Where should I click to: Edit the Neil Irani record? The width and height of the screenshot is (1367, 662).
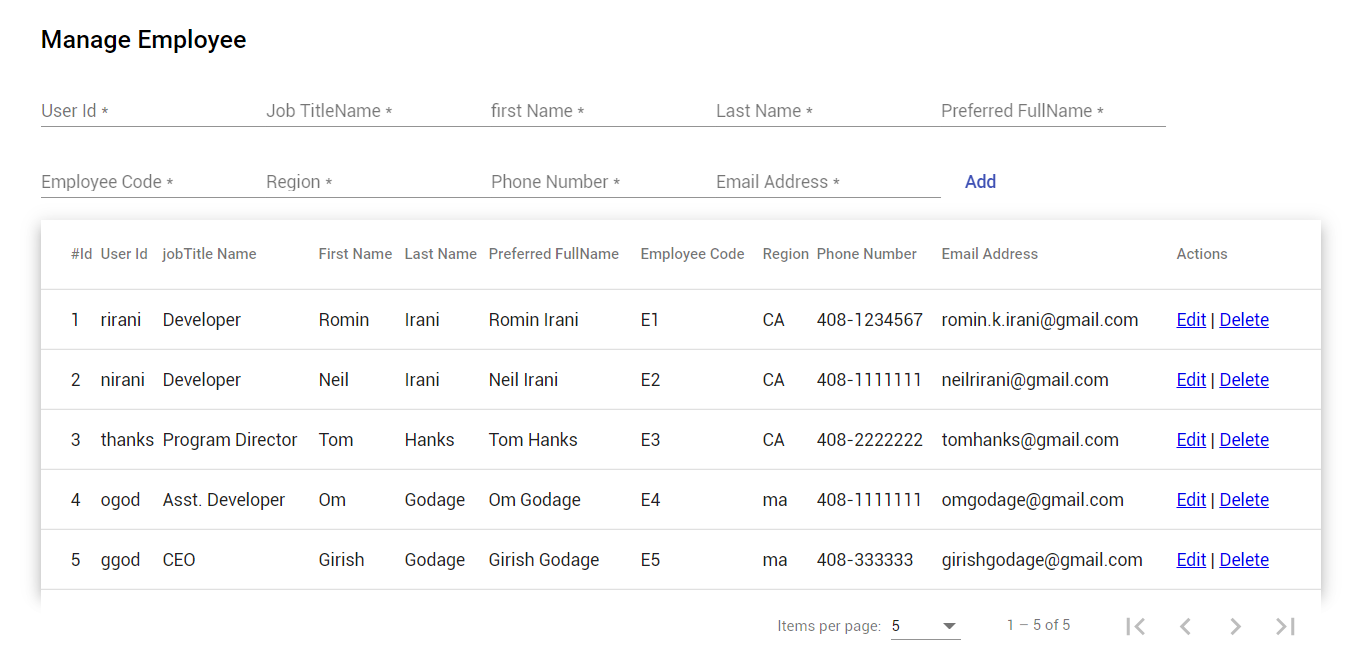[1191, 379]
